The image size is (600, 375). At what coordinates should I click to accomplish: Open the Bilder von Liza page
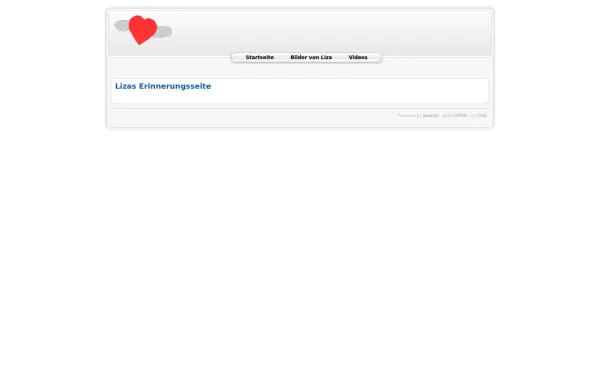(311, 57)
